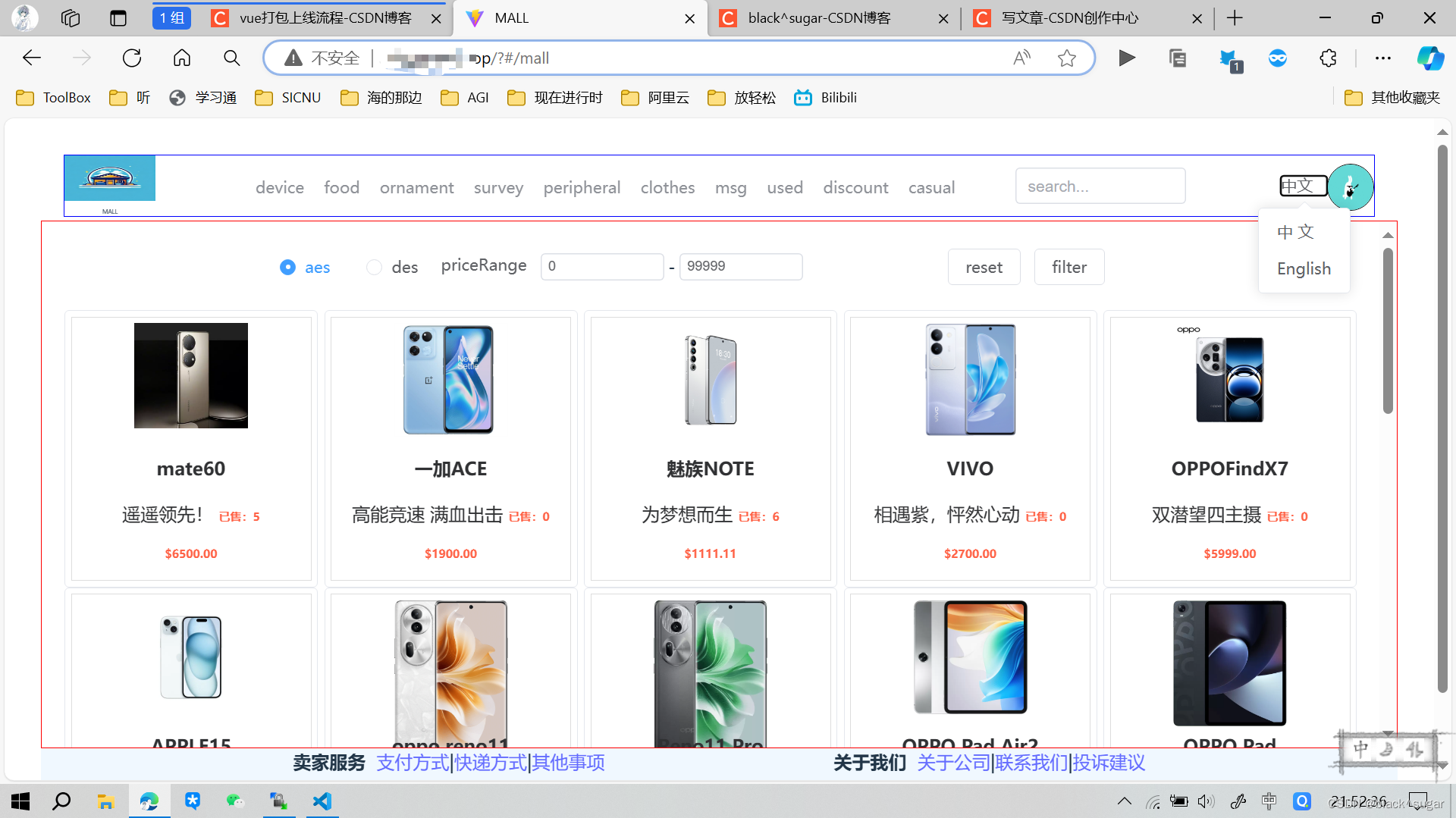The height and width of the screenshot is (818, 1456).
Task: Open Windows Start menu
Action: [20, 801]
